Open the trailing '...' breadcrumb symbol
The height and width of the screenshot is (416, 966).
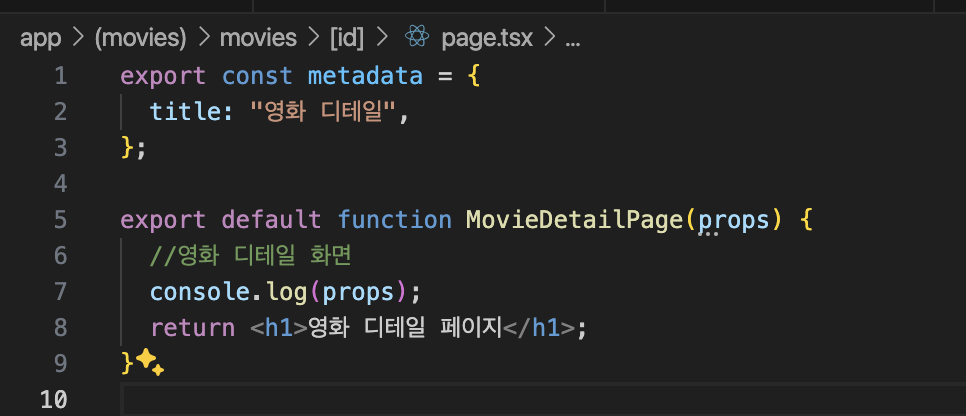(x=573, y=43)
